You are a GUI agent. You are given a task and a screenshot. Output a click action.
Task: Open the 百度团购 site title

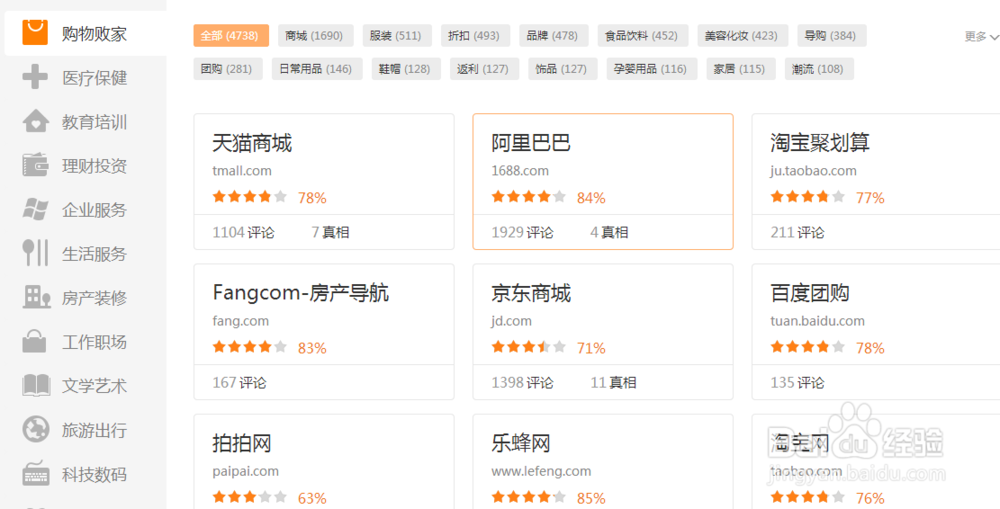click(810, 293)
